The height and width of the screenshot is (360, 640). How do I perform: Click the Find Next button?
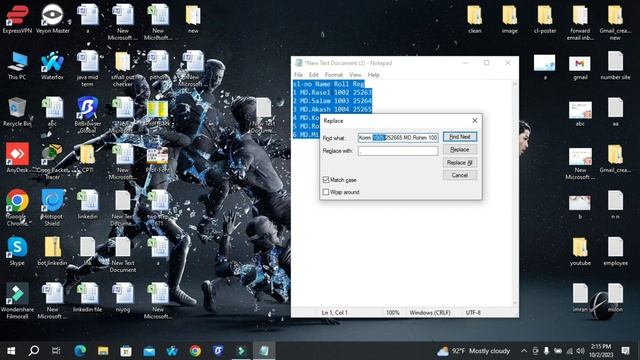point(460,137)
